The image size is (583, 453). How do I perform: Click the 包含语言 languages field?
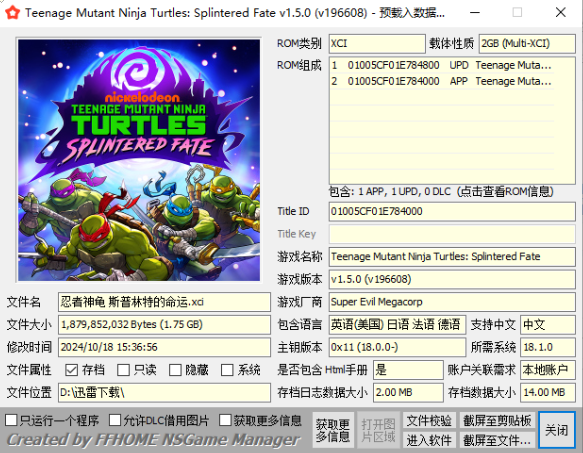397,325
